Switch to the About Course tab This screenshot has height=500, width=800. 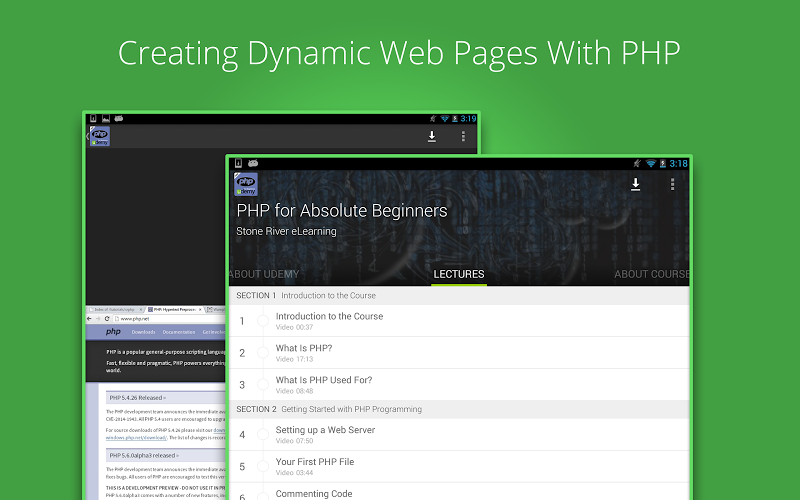pyautogui.click(x=651, y=274)
